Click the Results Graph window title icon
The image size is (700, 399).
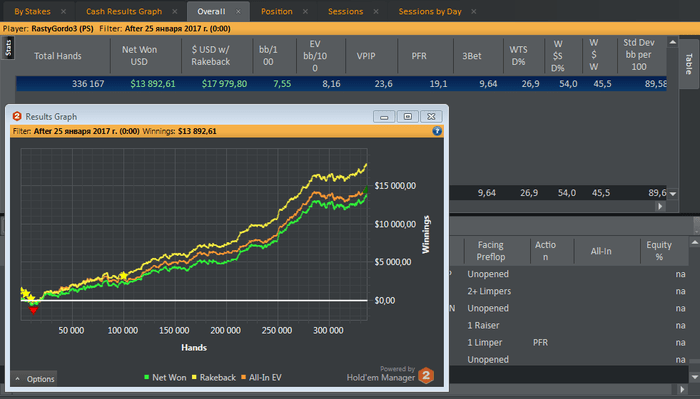(17, 116)
